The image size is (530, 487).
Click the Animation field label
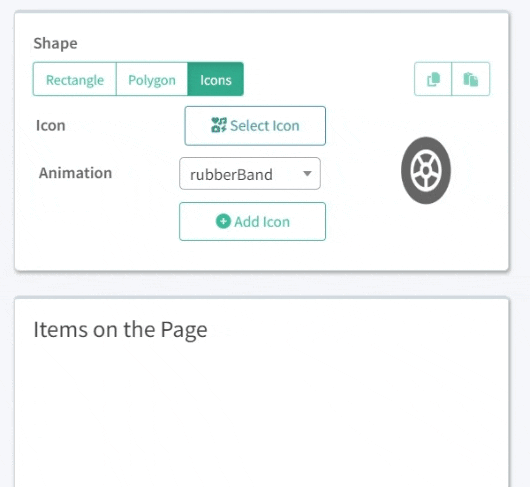point(75,173)
